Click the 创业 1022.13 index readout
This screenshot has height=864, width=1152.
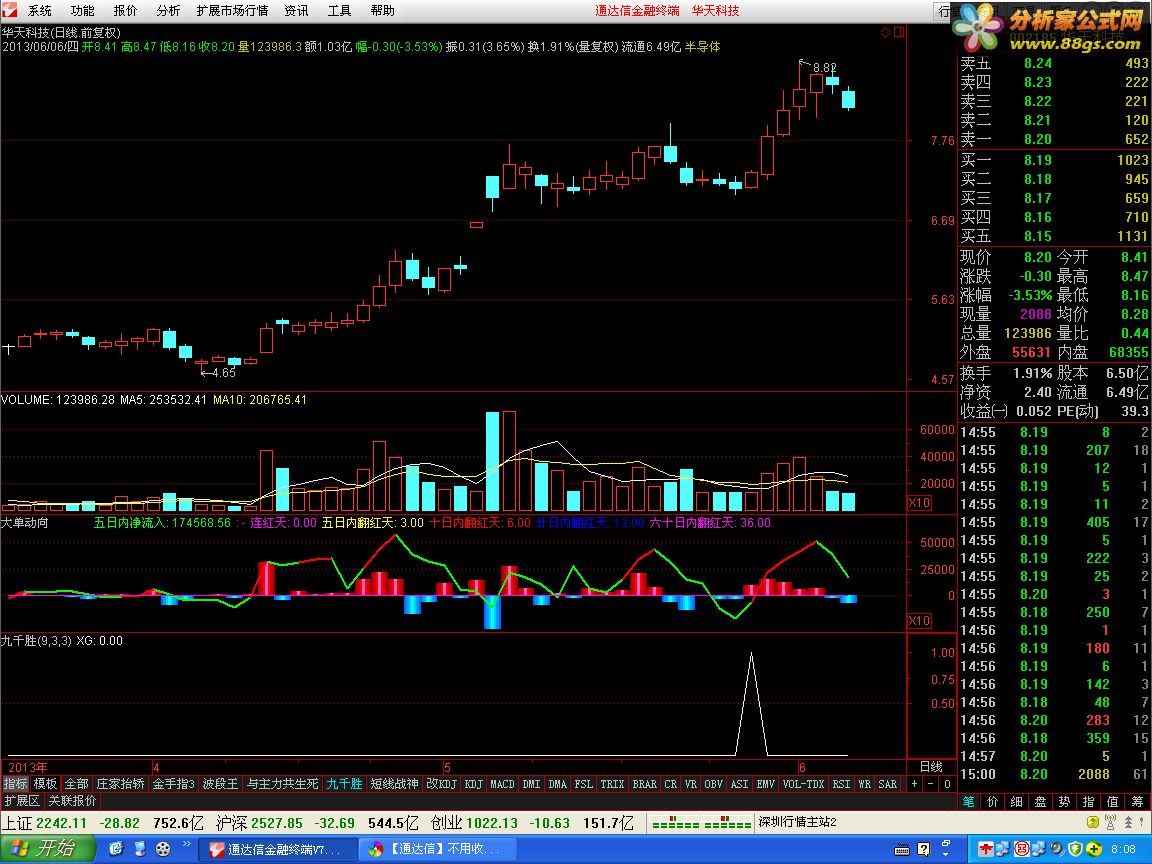click(475, 823)
